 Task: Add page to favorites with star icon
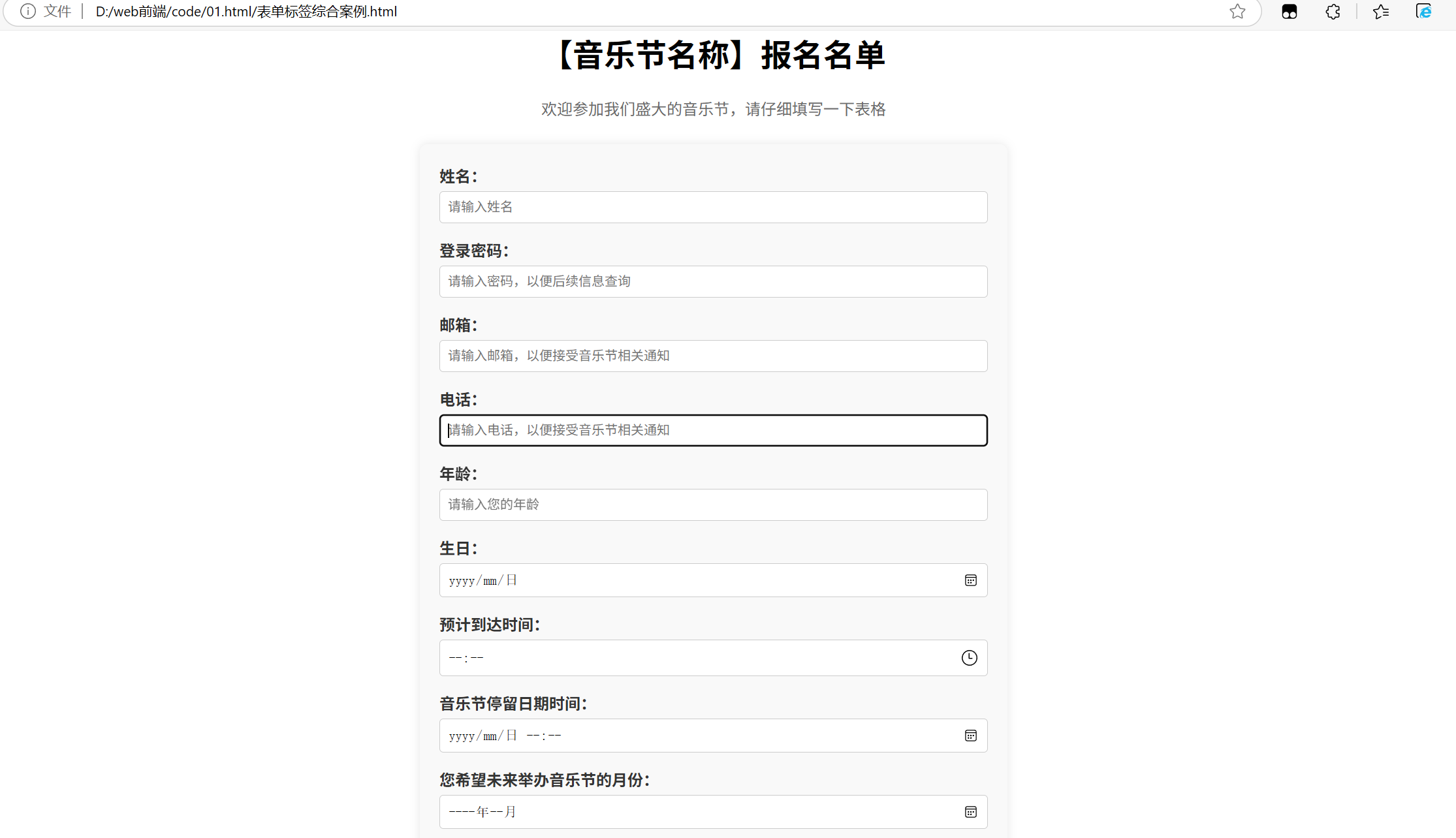[1237, 11]
